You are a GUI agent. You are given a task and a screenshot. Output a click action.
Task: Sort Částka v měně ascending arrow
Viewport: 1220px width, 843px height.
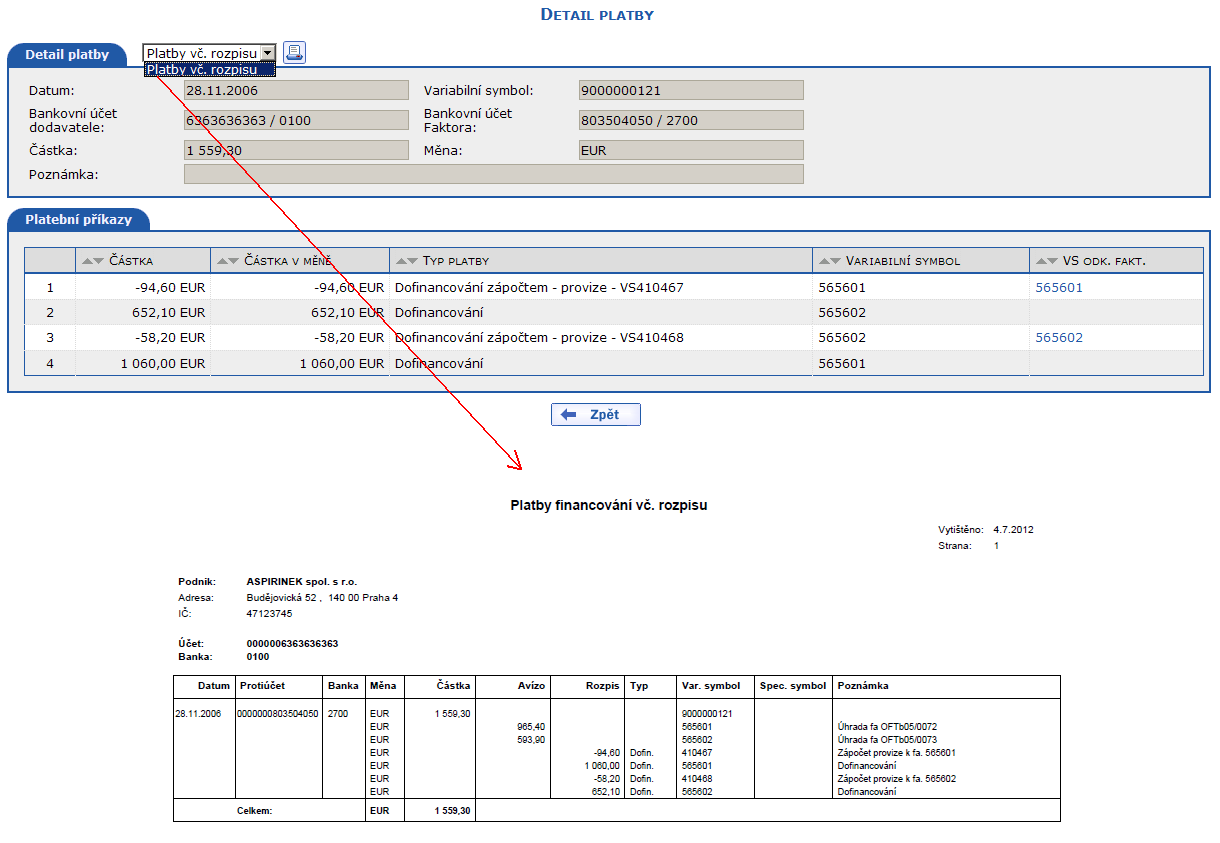pyautogui.click(x=223, y=261)
